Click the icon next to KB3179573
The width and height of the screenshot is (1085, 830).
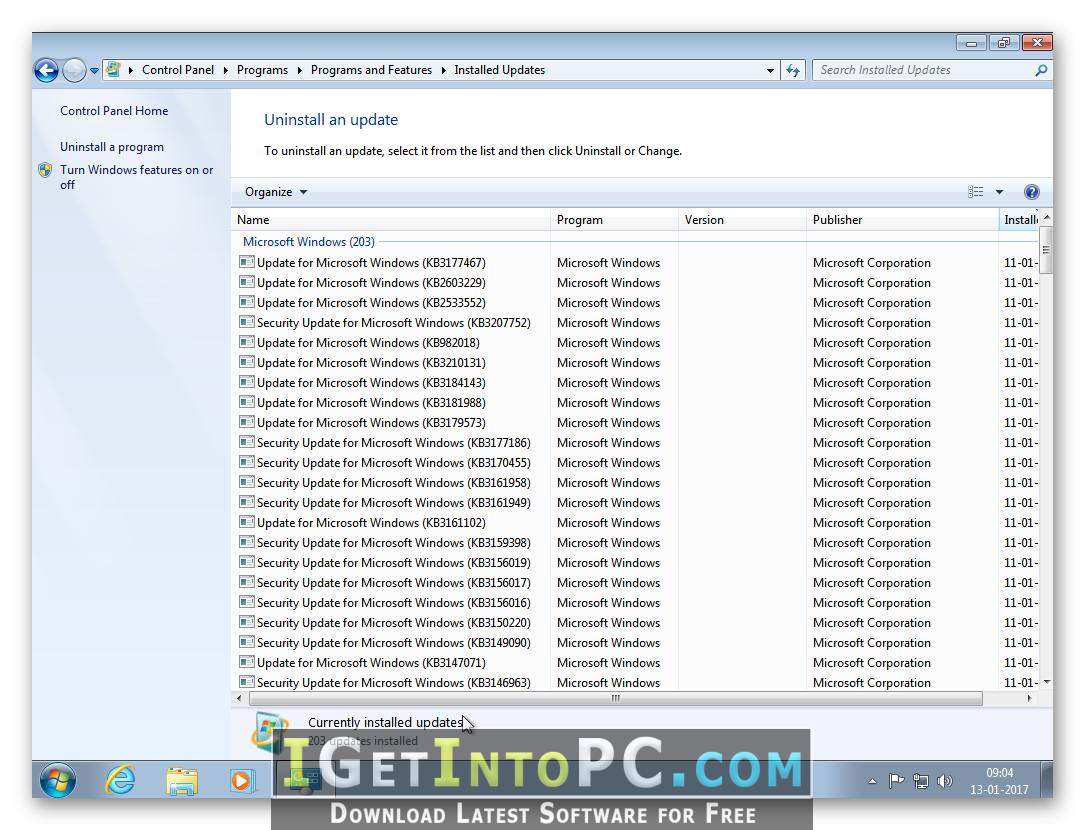pyautogui.click(x=246, y=422)
